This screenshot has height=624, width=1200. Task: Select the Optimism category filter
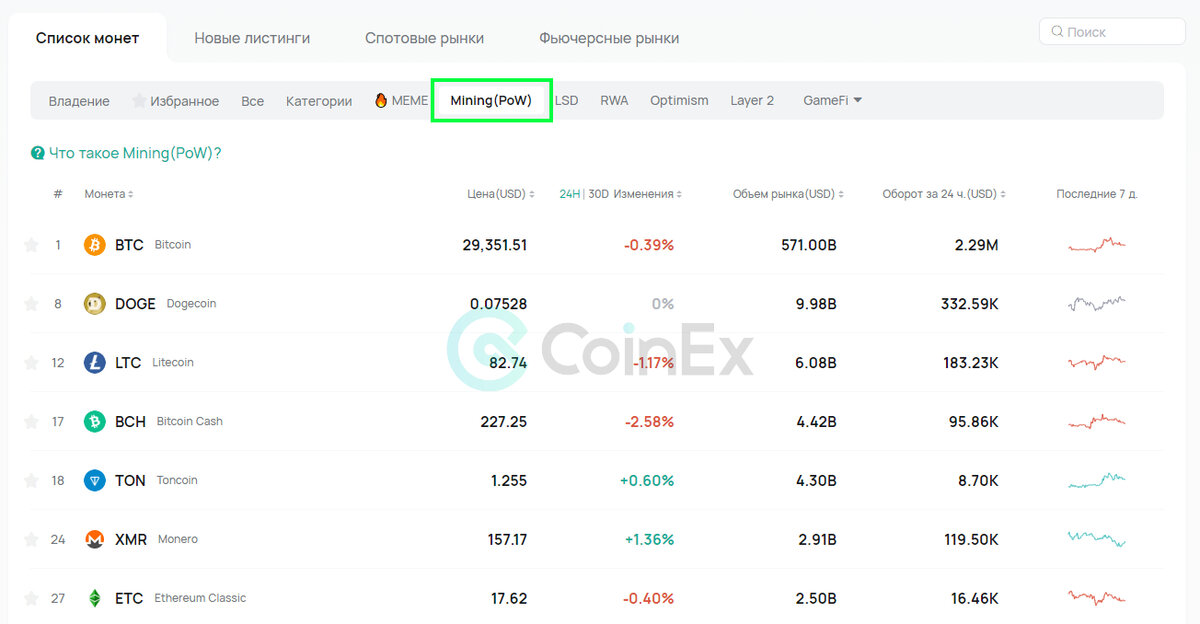679,101
